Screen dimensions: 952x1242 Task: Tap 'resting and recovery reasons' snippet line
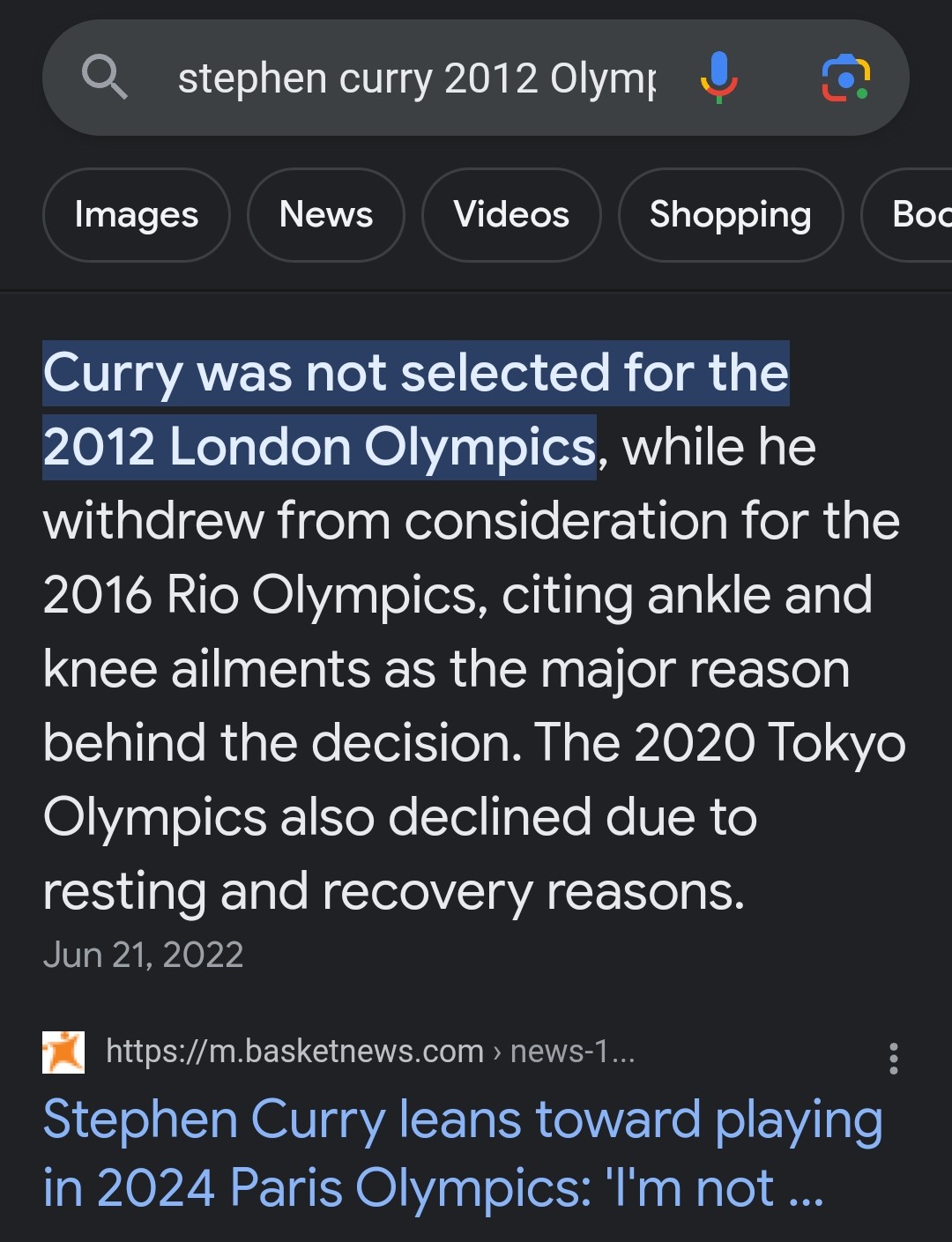(393, 891)
